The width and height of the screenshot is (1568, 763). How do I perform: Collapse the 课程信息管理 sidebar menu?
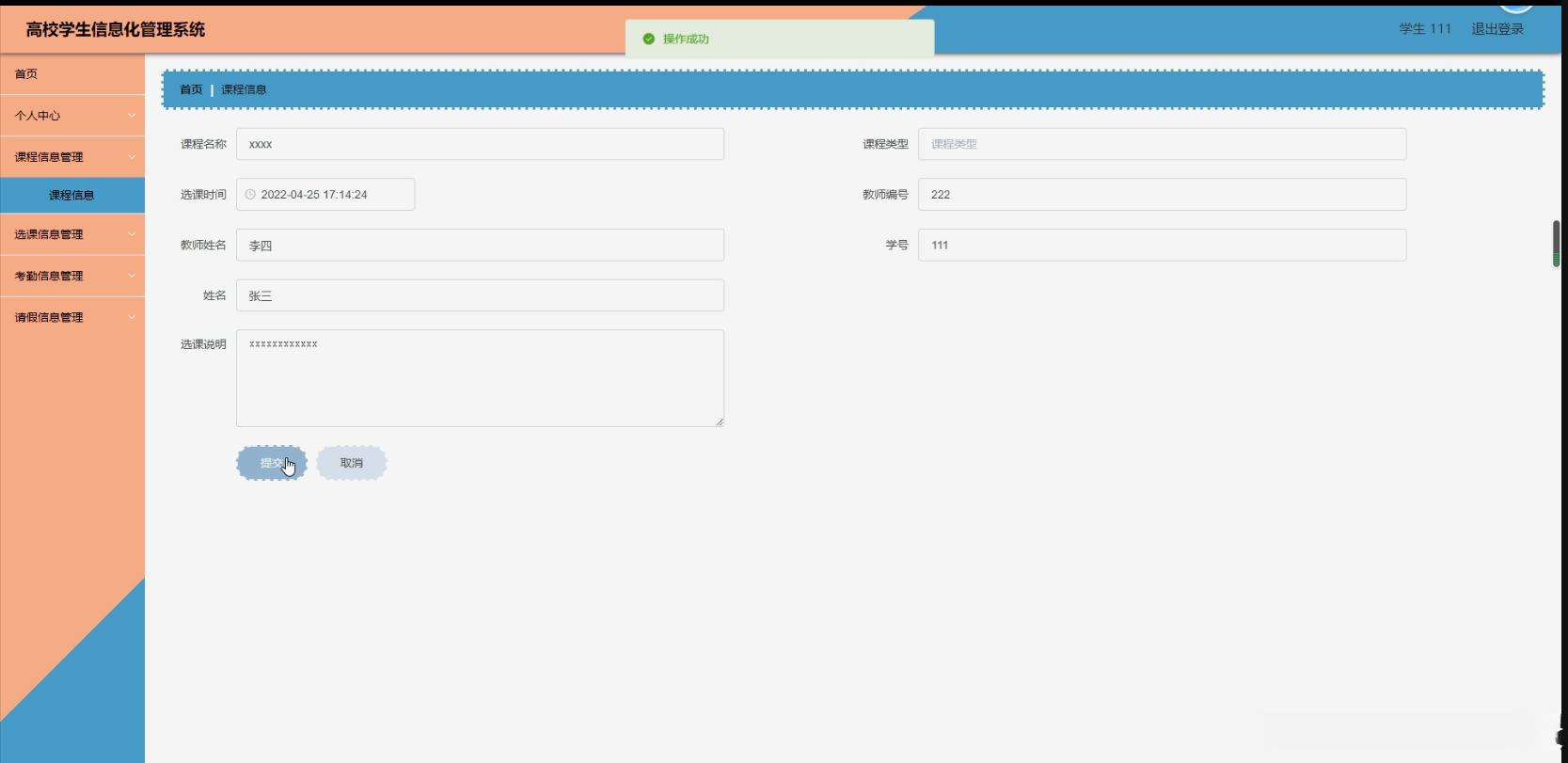72,157
